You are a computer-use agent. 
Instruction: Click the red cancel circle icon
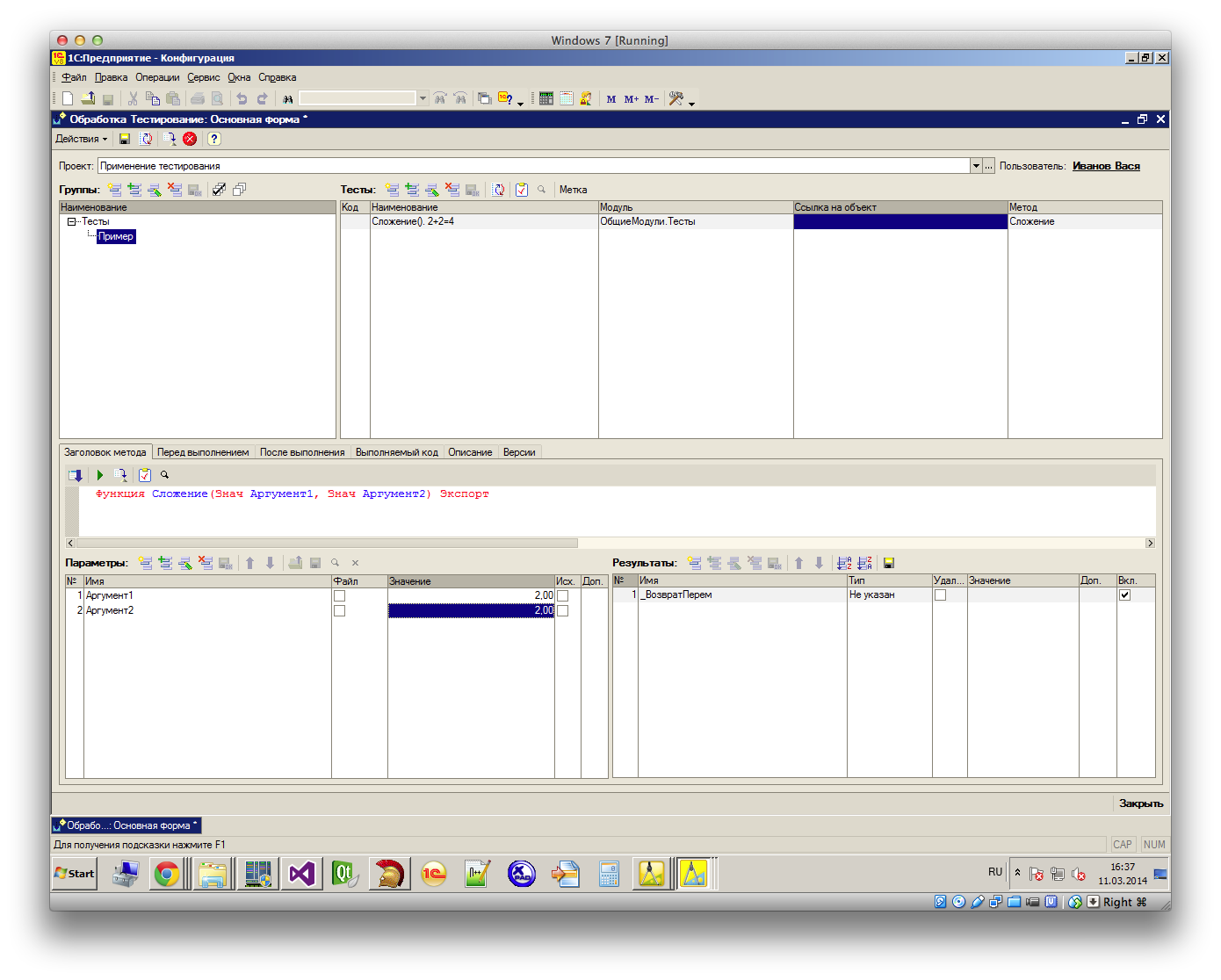(x=190, y=139)
